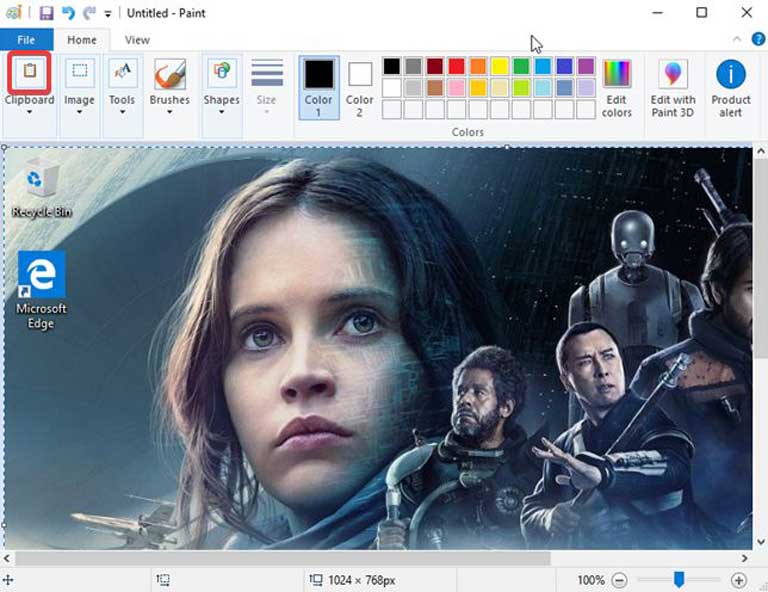768x592 pixels.
Task: Pick the dark red color swatch
Action: (435, 66)
